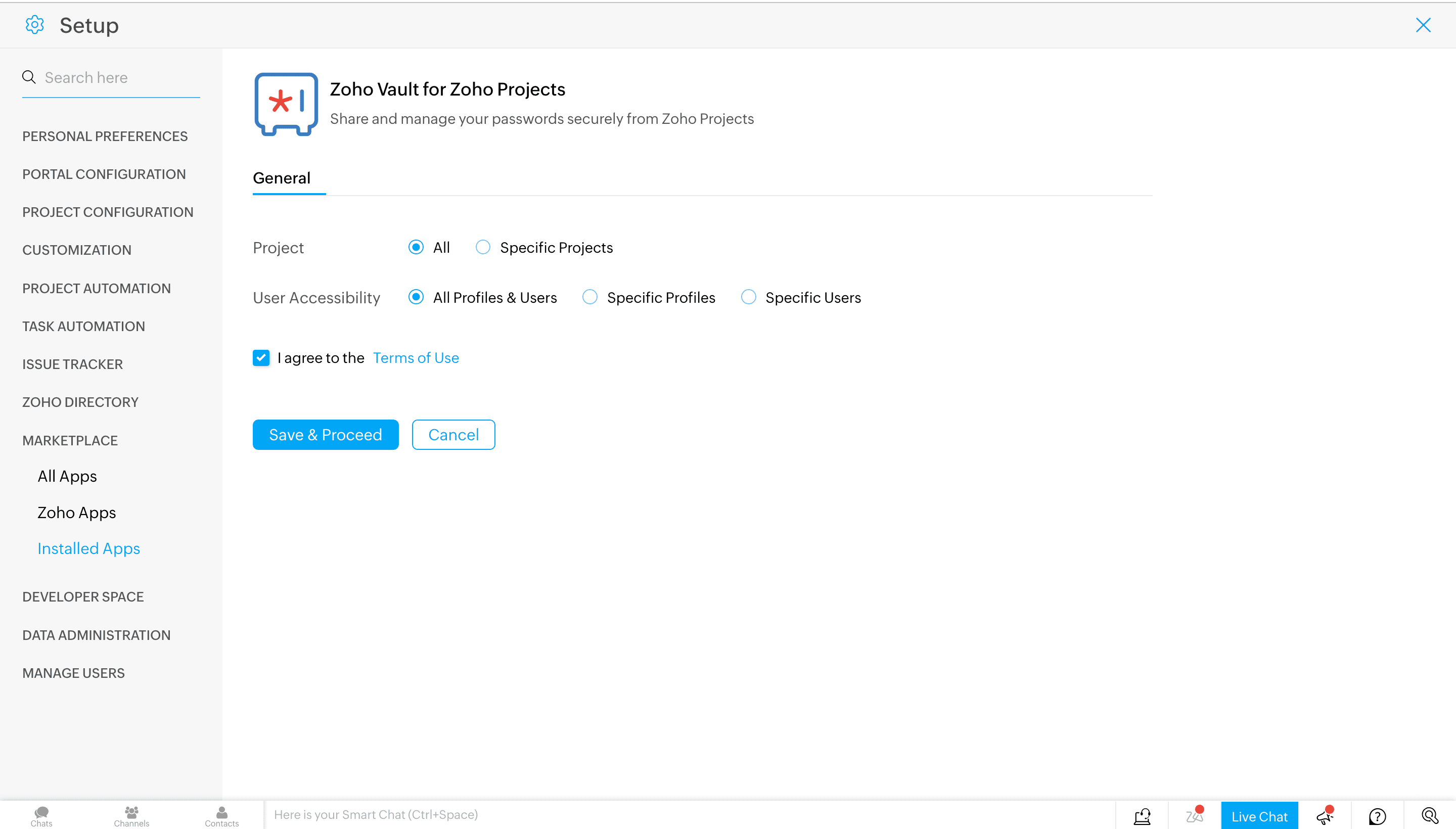Expand Zoho Directory section

(x=80, y=402)
